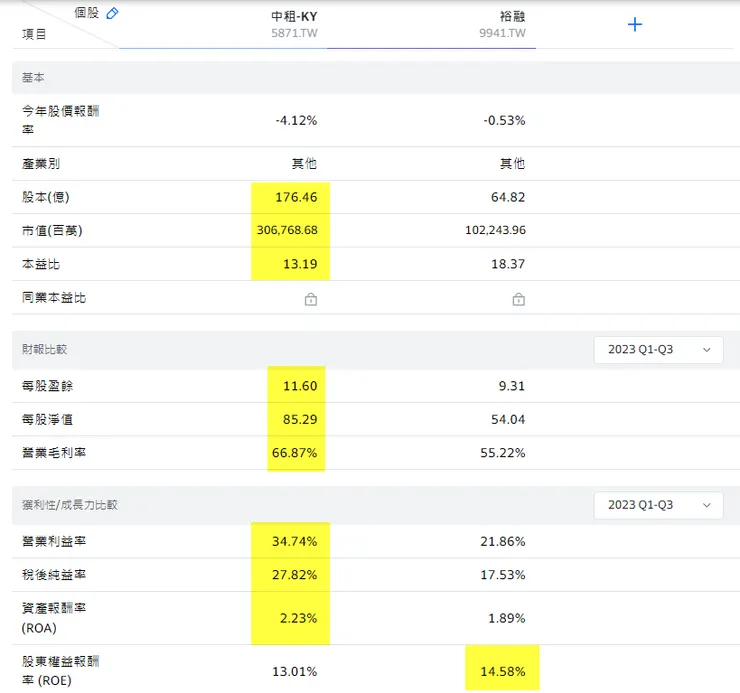Screen dimensions: 740x693
Task: Select the EPS value 9.31
Action: (512, 386)
